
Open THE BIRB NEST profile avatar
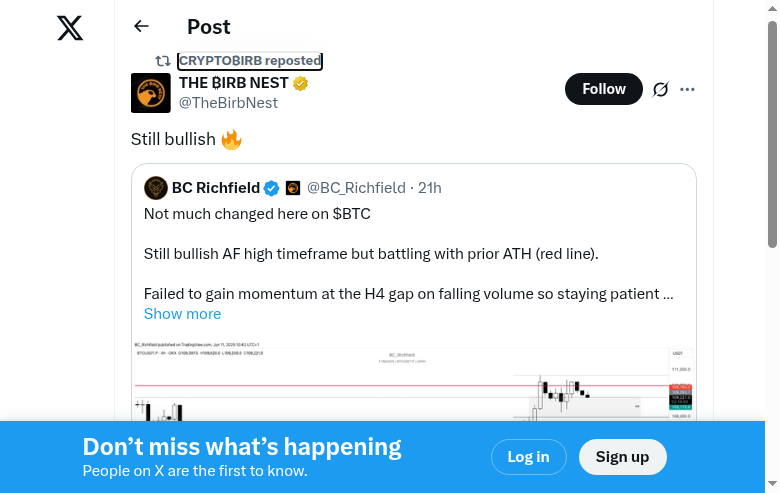click(x=151, y=93)
